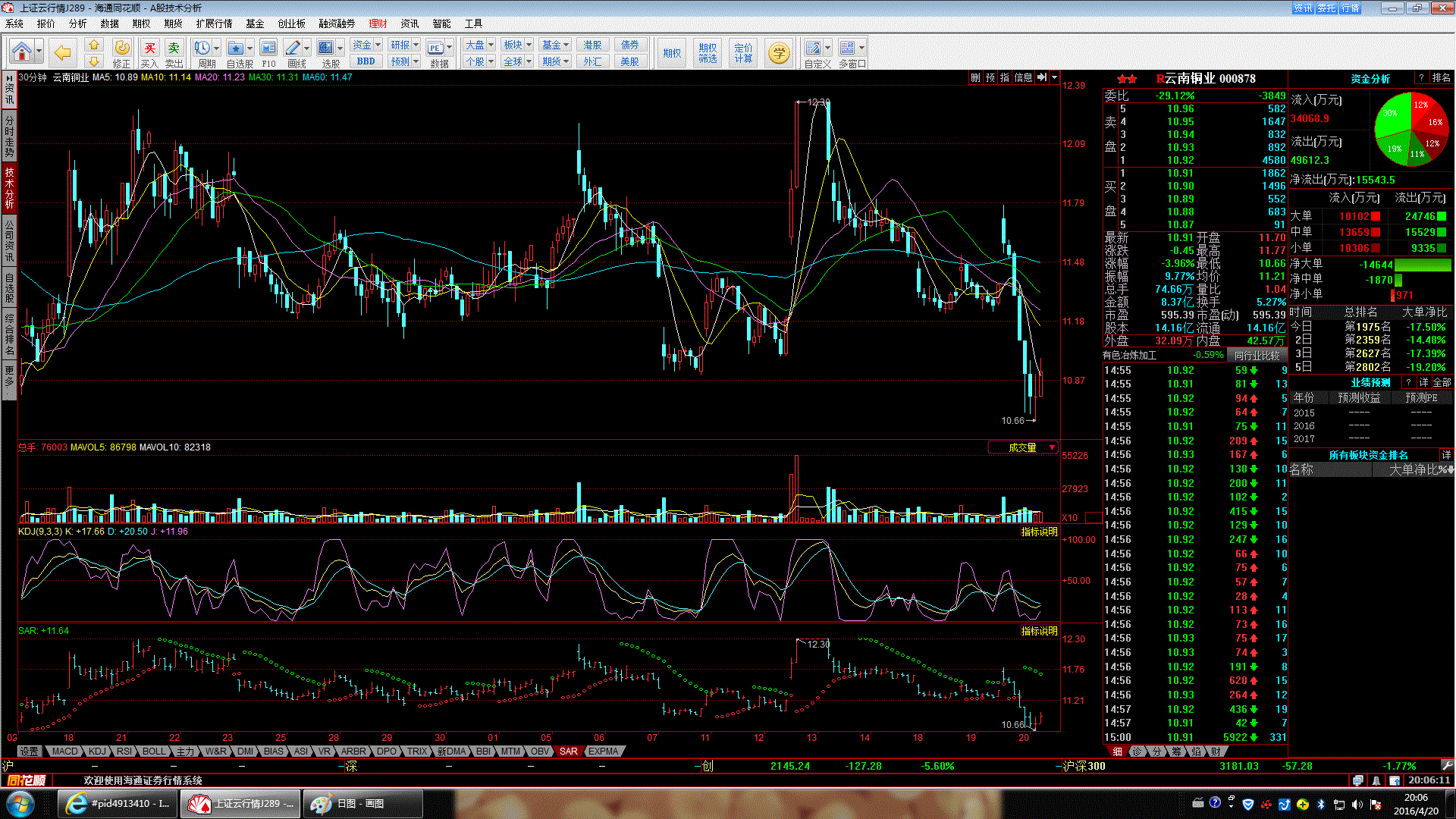Open the Home icon dropdown arrow

(39, 52)
